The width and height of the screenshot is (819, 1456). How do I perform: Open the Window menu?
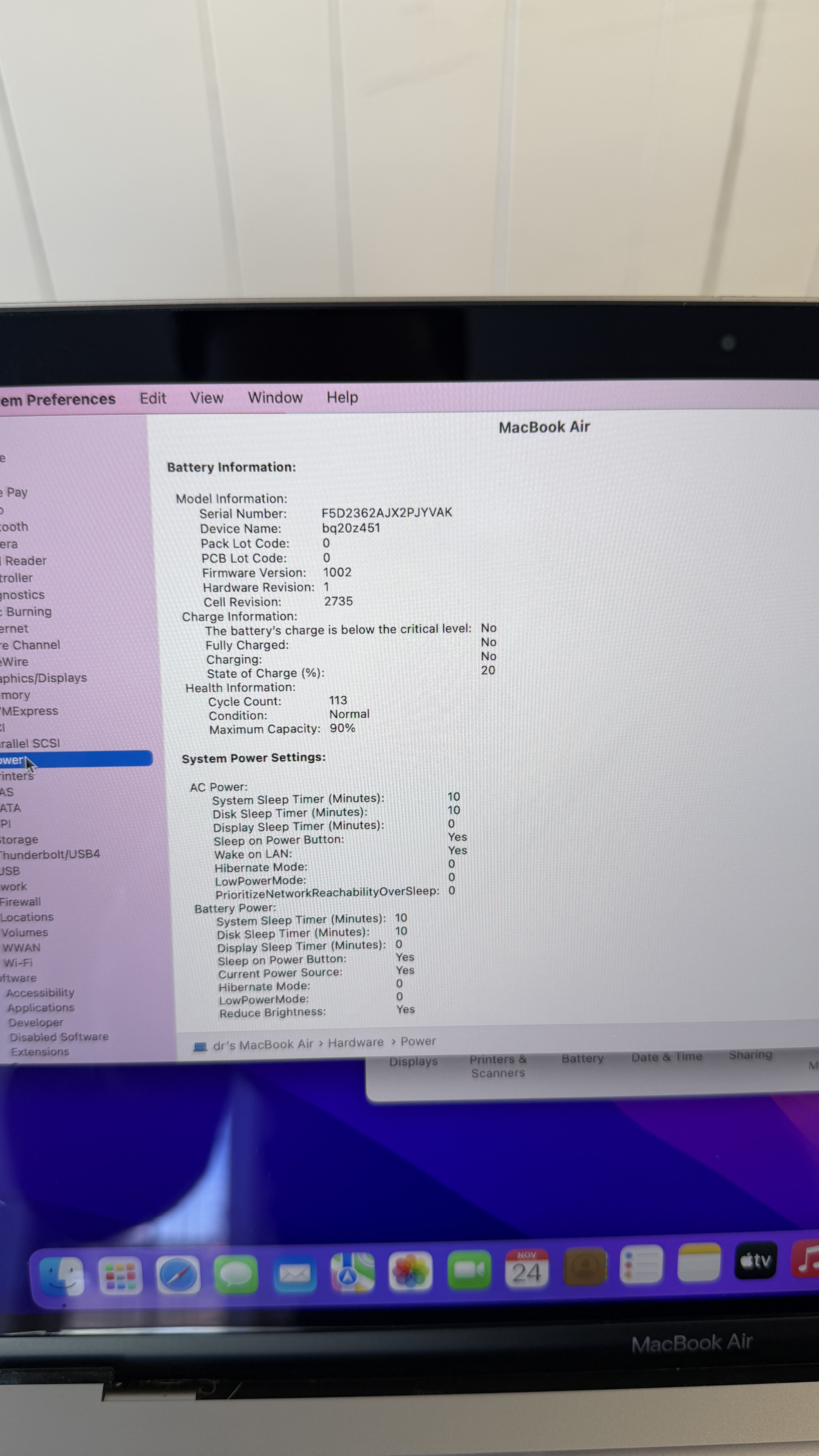click(275, 397)
